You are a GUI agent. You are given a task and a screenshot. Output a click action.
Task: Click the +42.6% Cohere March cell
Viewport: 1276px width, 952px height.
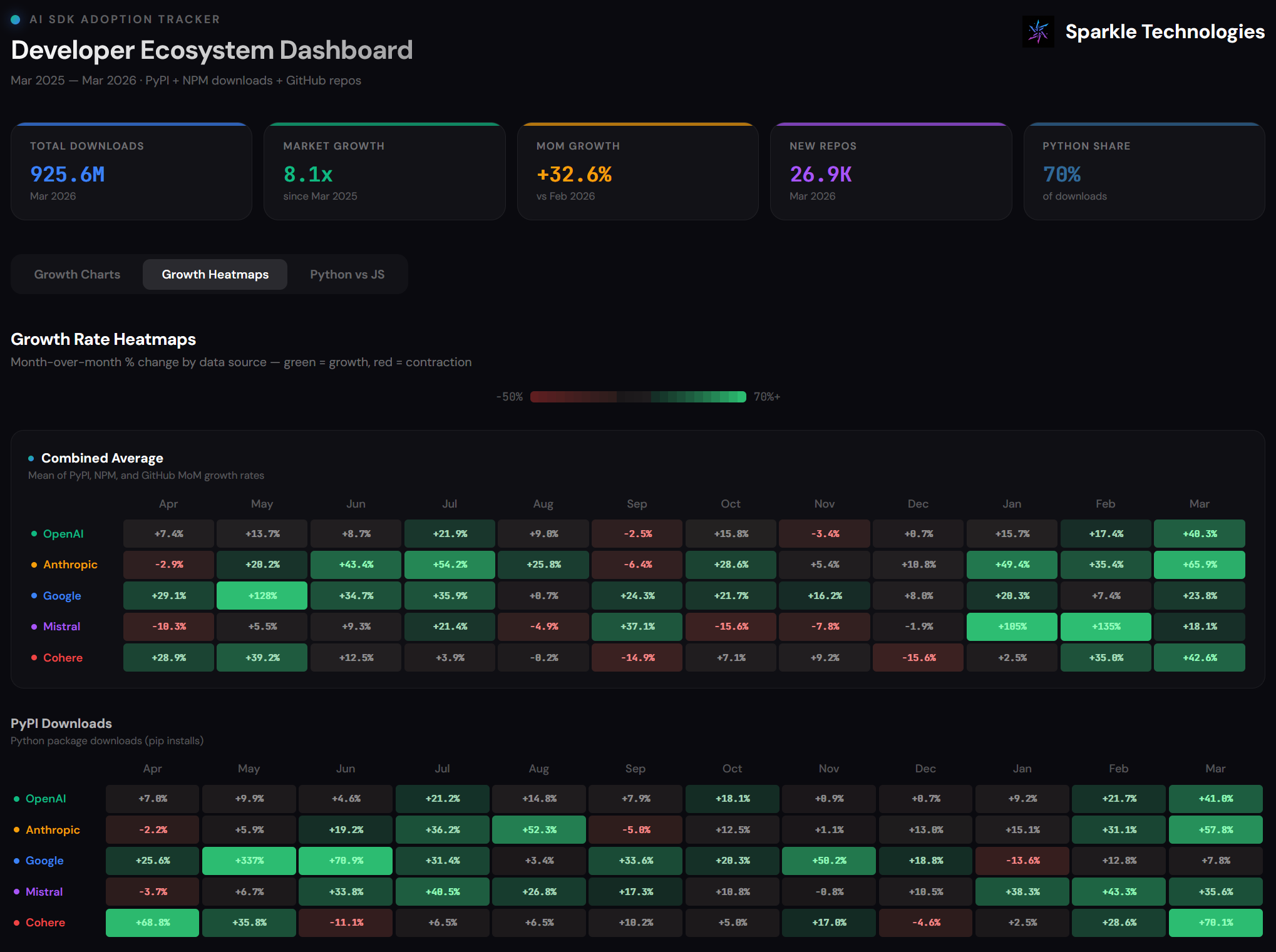pos(1200,657)
